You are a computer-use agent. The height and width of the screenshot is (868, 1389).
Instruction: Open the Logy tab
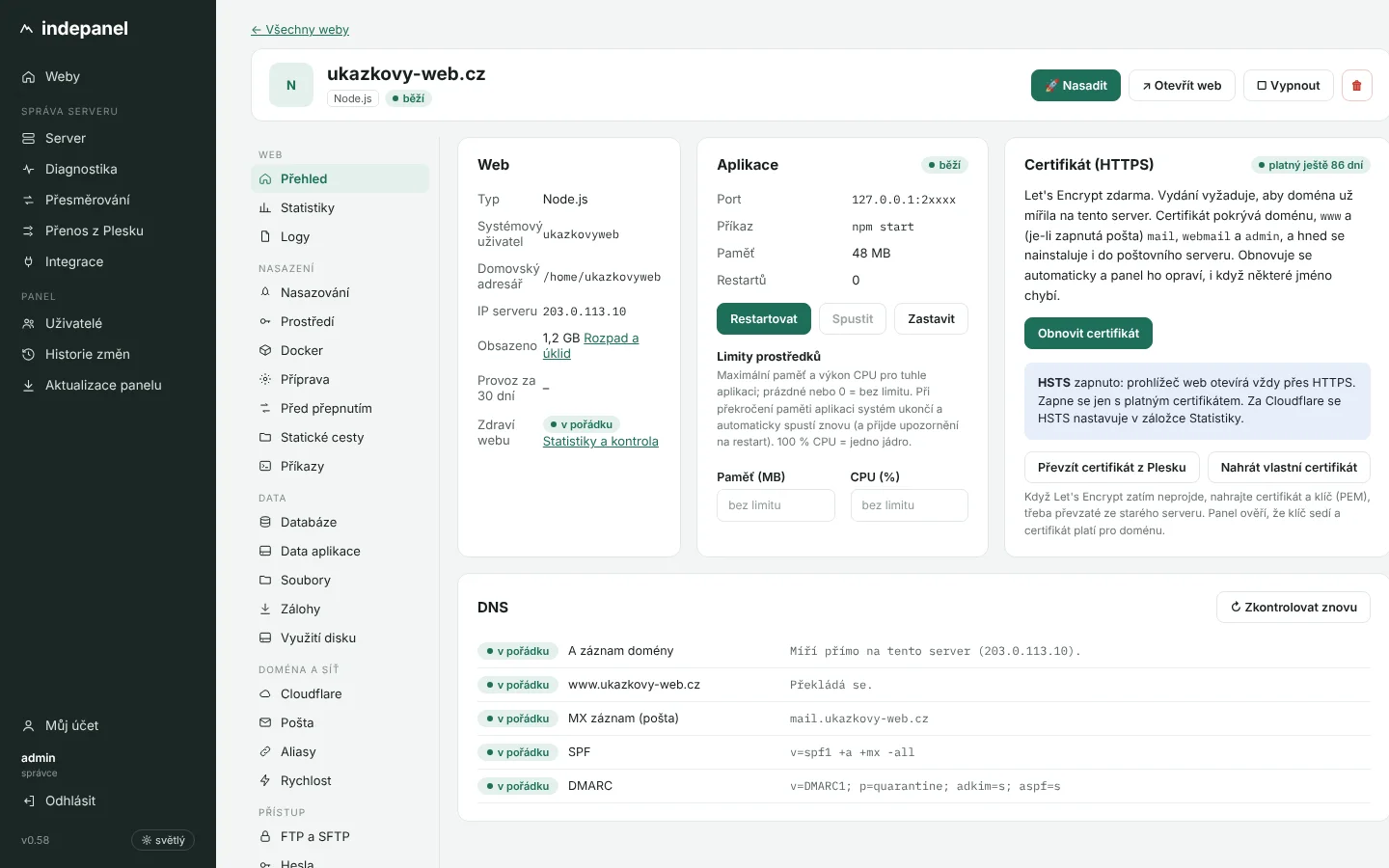click(x=340, y=236)
